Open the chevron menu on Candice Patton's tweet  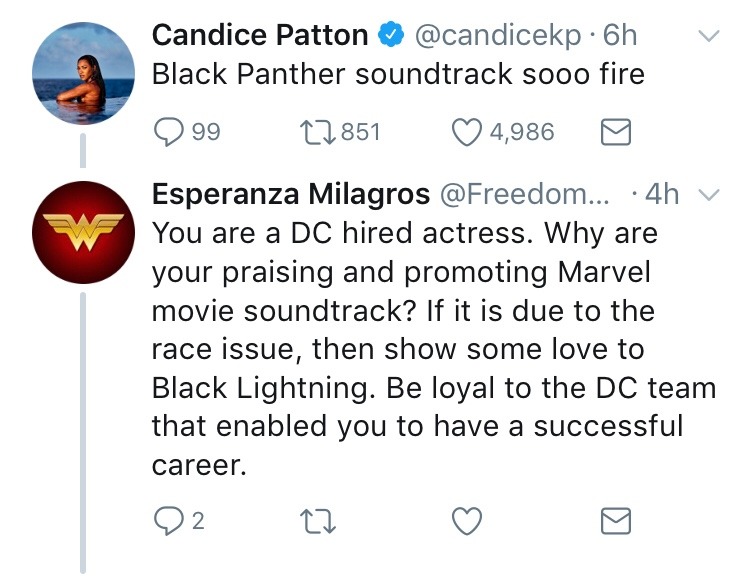click(x=708, y=36)
